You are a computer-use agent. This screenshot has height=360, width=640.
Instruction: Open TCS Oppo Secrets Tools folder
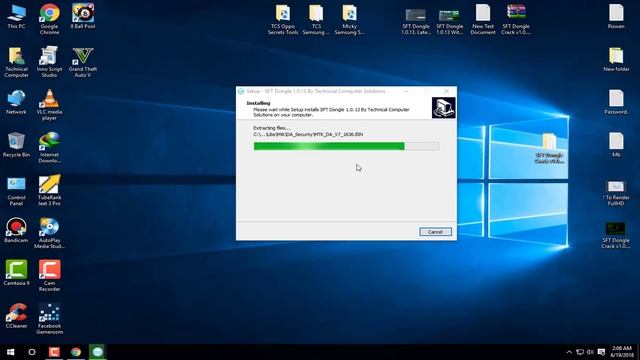pos(283,20)
